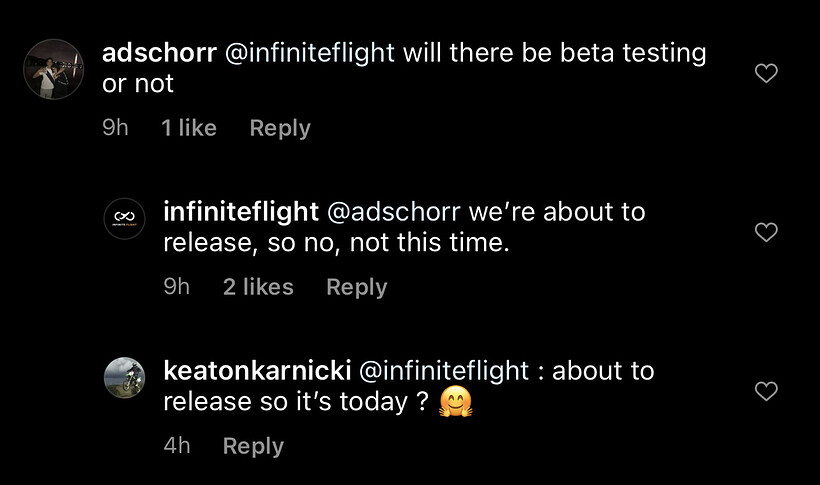Click the 9h timestamp under infiniteflight's reply
Image resolution: width=820 pixels, height=485 pixels.
[x=176, y=287]
